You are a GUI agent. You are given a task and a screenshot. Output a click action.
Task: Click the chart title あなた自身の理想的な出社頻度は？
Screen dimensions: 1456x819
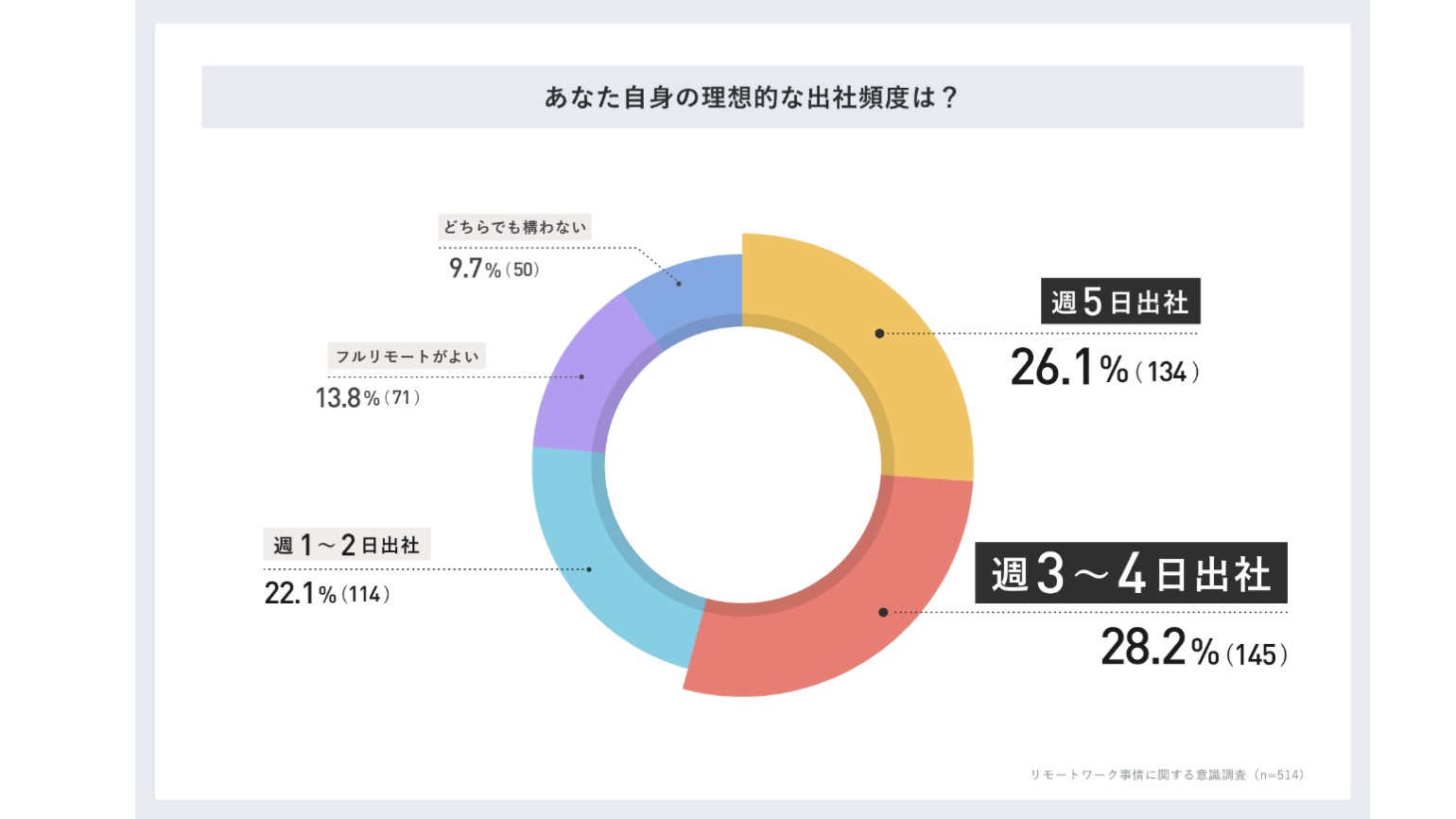coord(753,97)
